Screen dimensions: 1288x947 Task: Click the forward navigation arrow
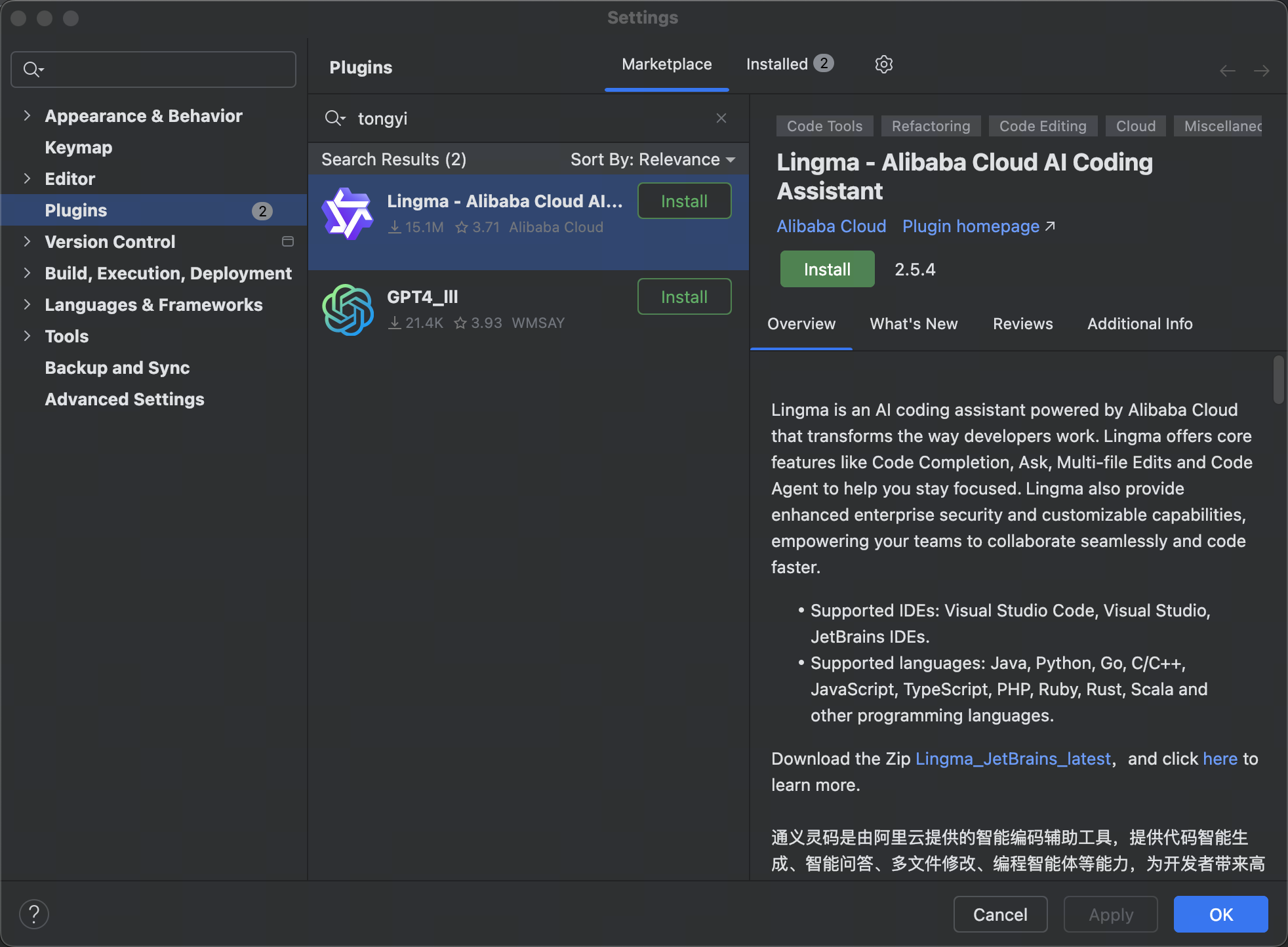[1261, 70]
